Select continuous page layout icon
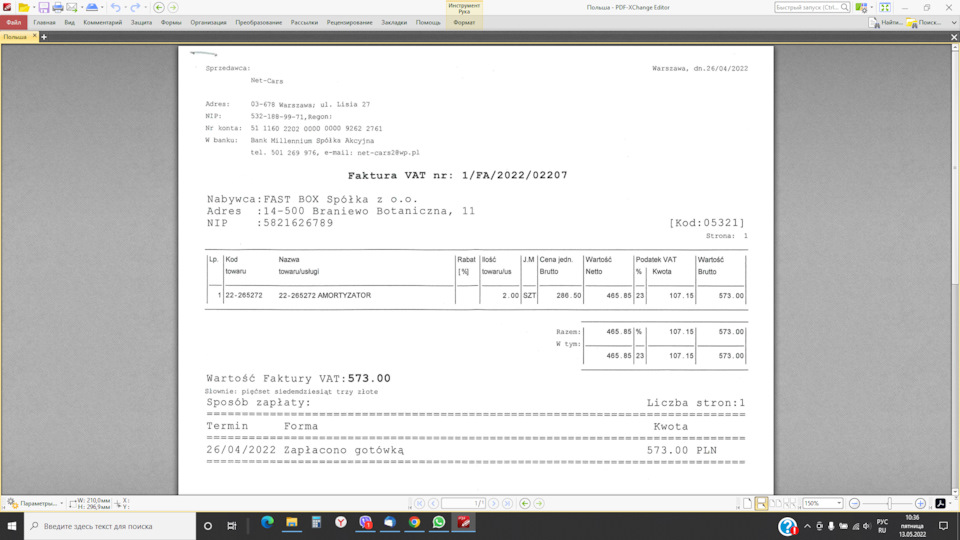Image resolution: width=960 pixels, height=540 pixels. pos(762,503)
